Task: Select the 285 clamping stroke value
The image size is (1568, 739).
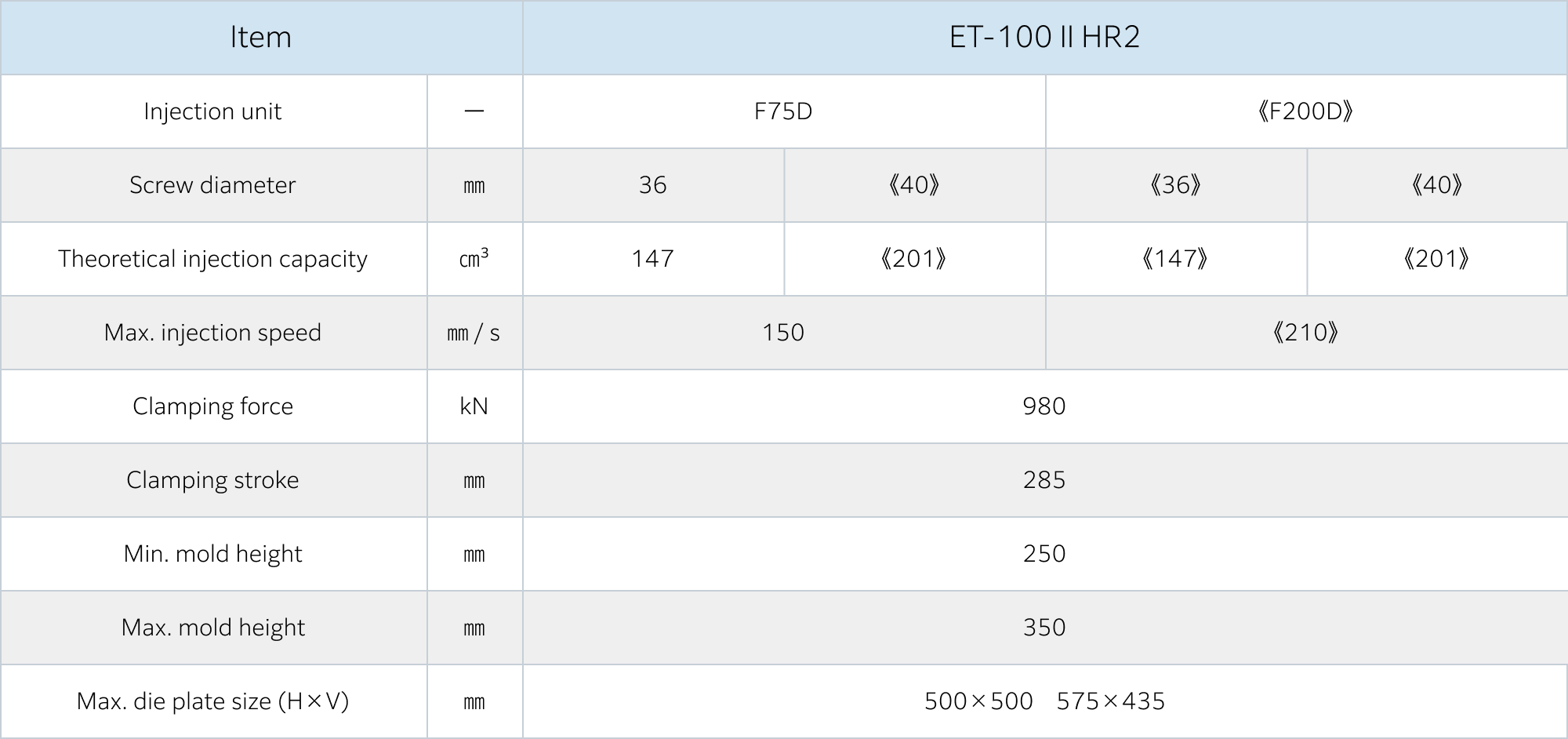Action: point(1044,480)
